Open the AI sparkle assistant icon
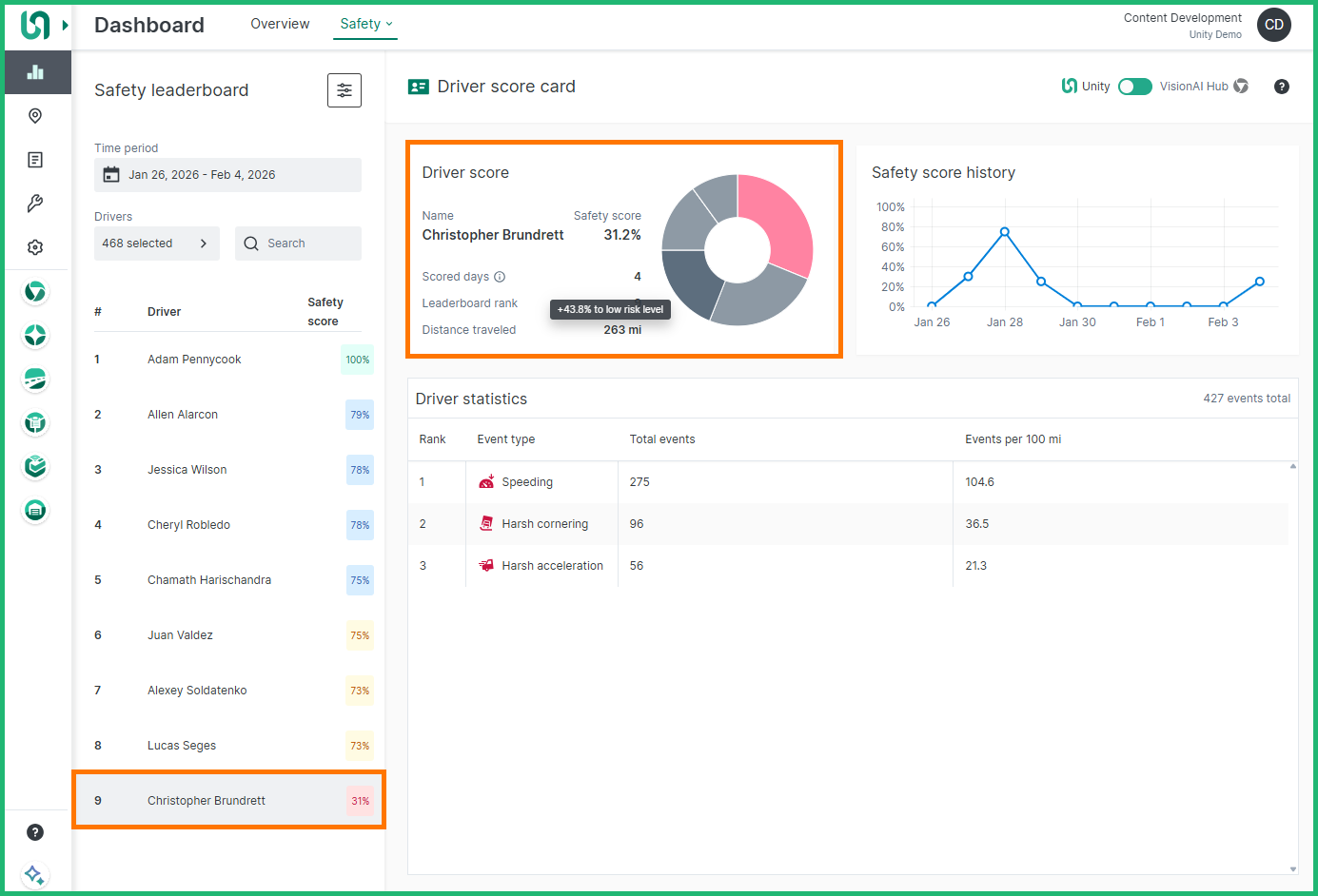1318x896 pixels. coord(34,874)
